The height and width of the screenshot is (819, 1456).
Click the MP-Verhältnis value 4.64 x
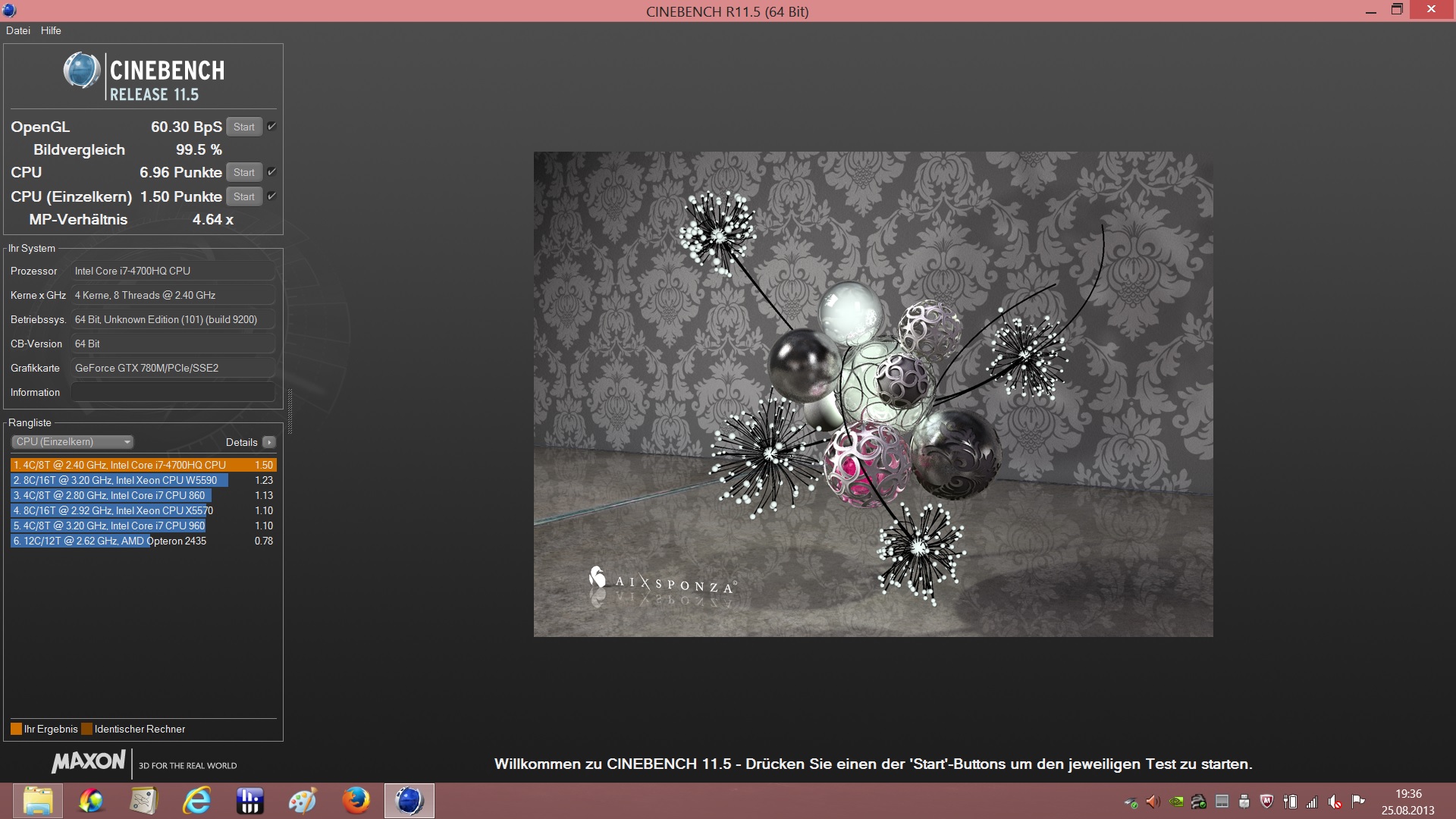click(x=213, y=219)
